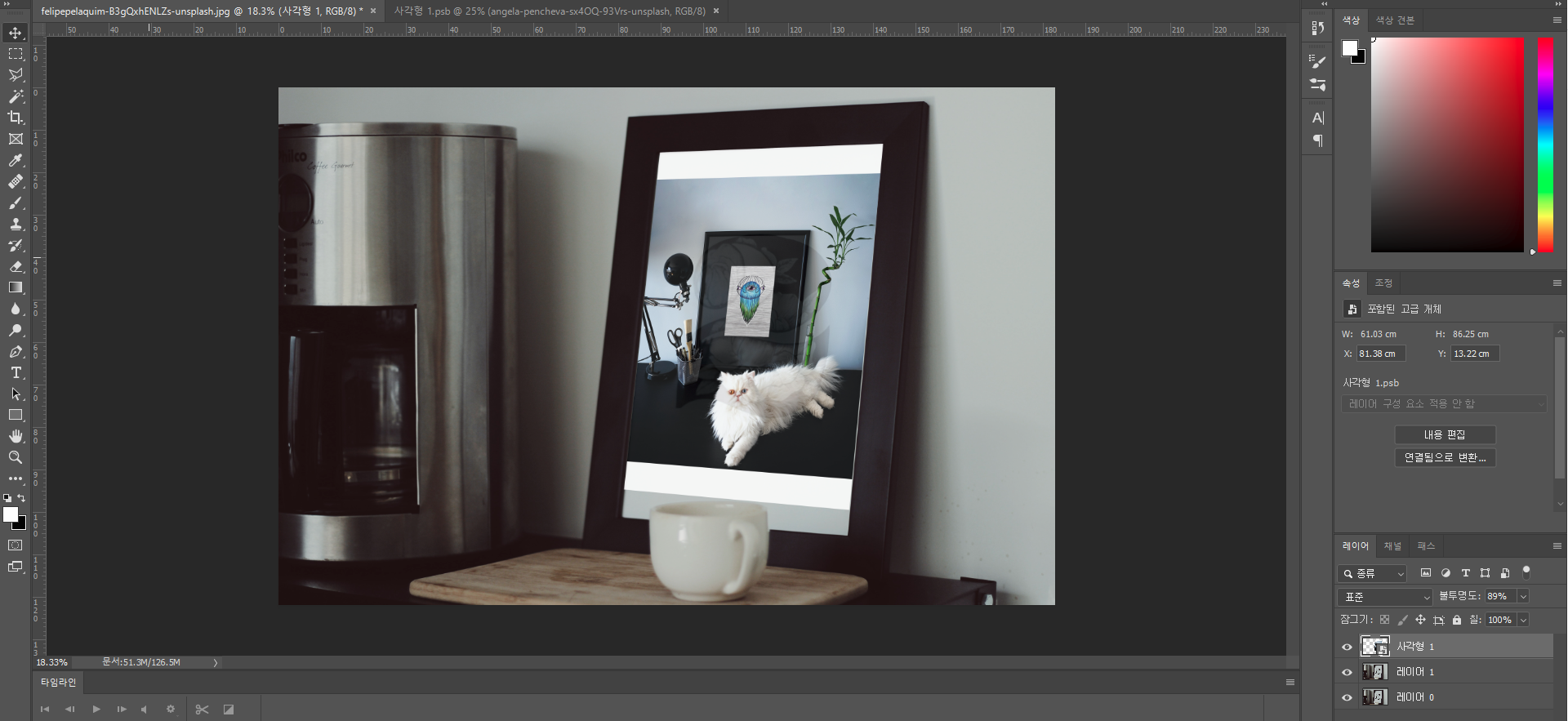Select the Polygonal Lasso tool

[x=16, y=75]
